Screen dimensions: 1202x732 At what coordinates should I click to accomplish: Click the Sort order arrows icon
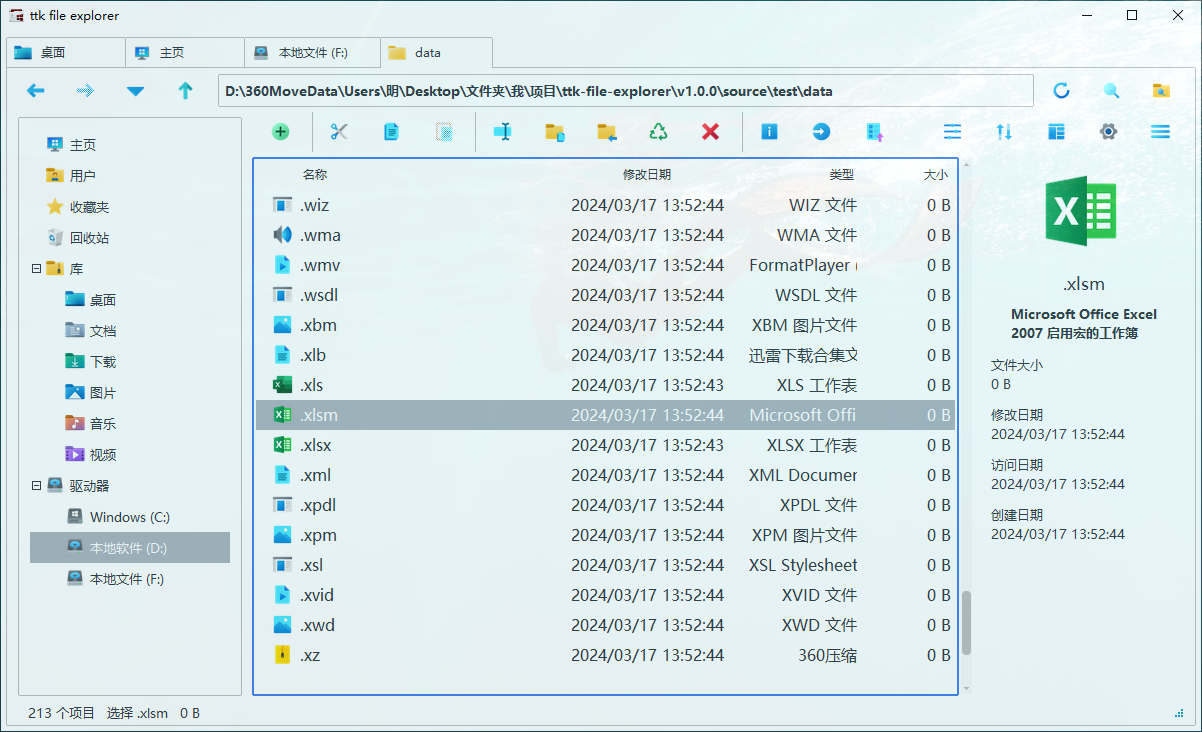click(1004, 131)
